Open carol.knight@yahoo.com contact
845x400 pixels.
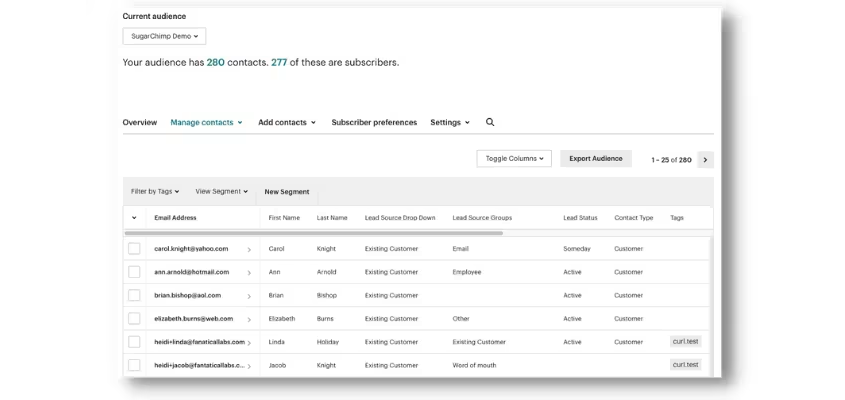click(x=191, y=249)
